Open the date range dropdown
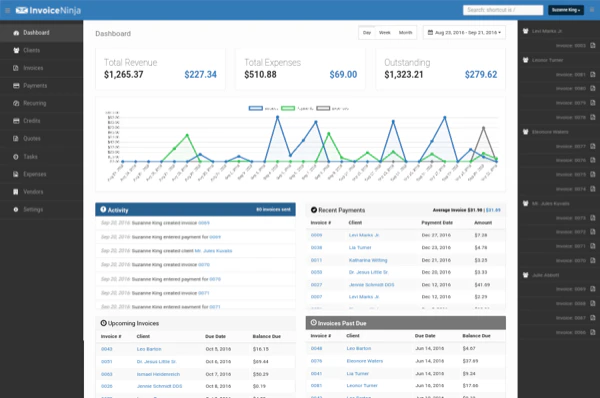The width and height of the screenshot is (600, 398). 464,33
